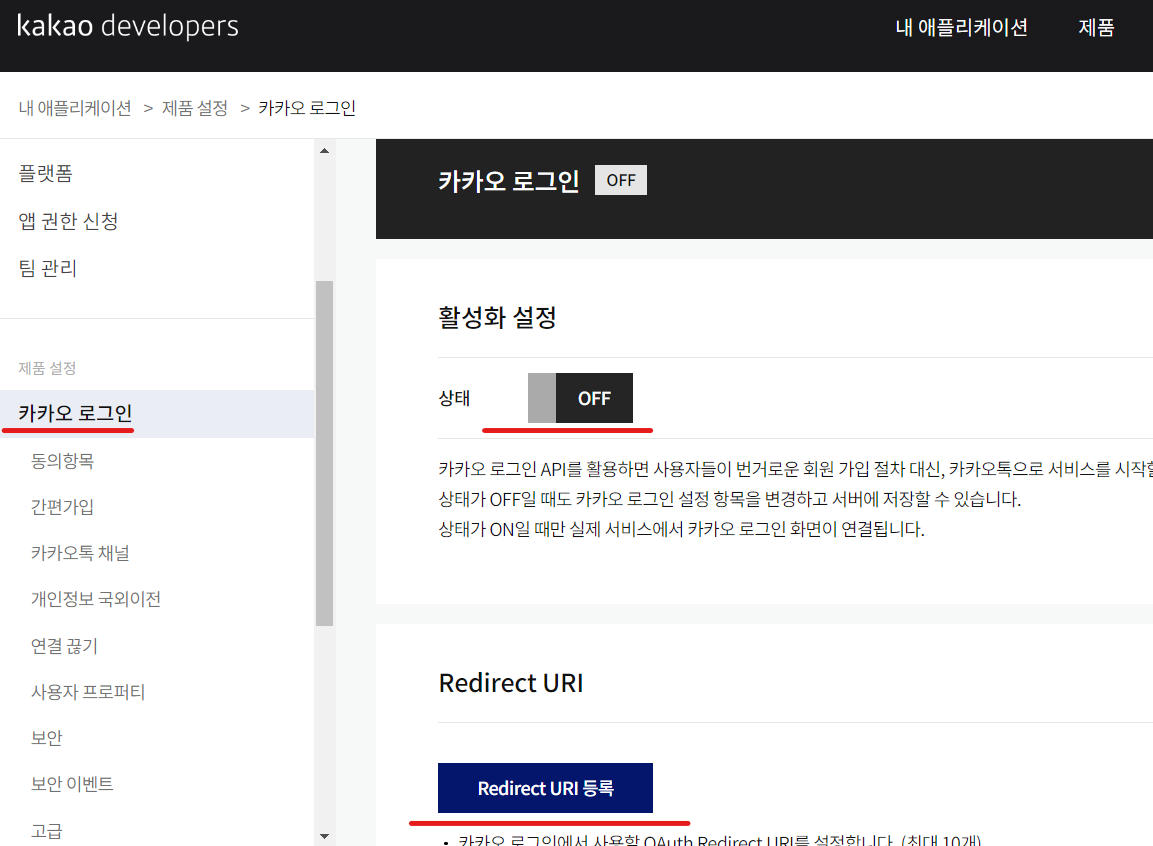Click the 제품 설정 sidebar section label
This screenshot has width=1153, height=846.
point(47,368)
